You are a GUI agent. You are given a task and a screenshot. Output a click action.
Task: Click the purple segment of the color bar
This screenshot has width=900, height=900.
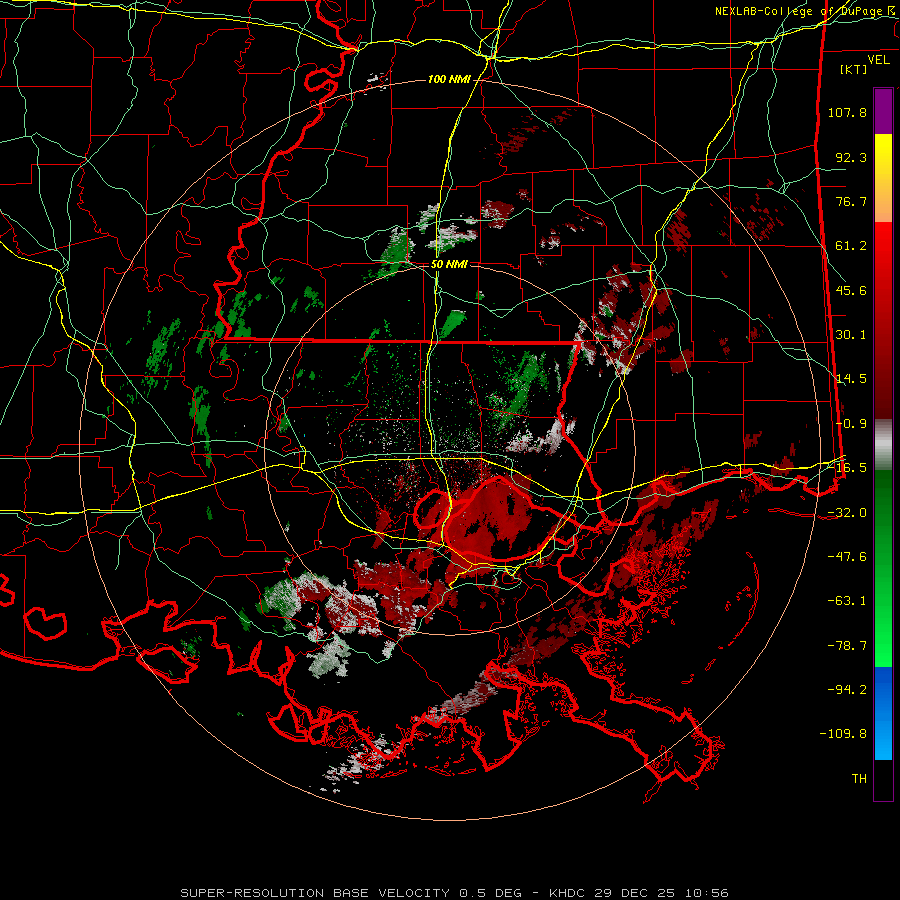883,111
